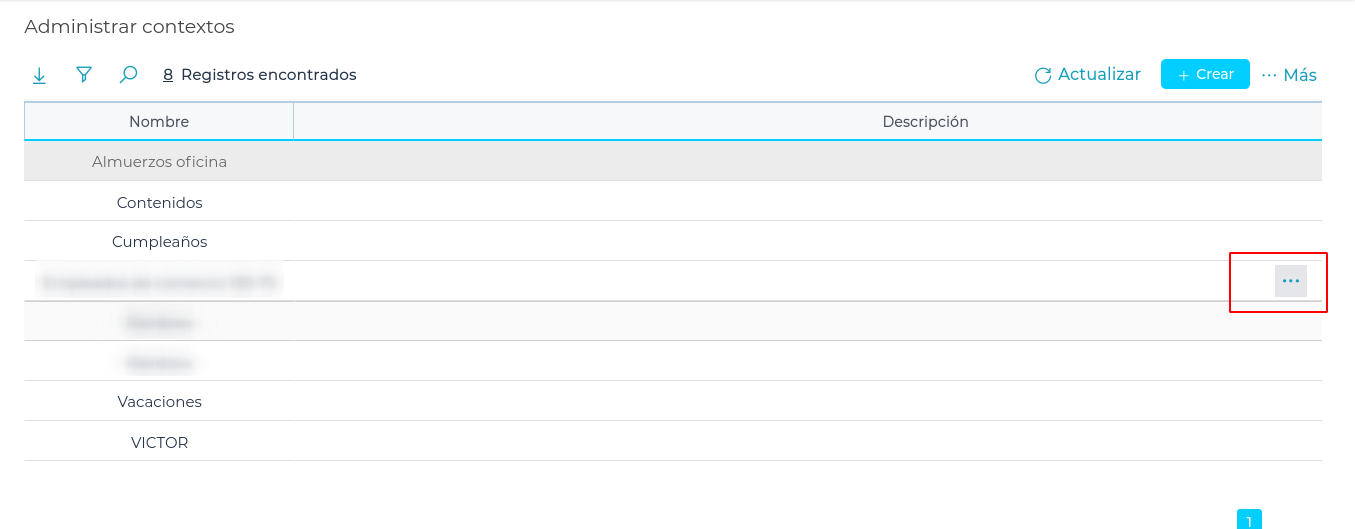Open the Cumpleaños context entry
The width and height of the screenshot is (1355, 529).
tap(159, 242)
